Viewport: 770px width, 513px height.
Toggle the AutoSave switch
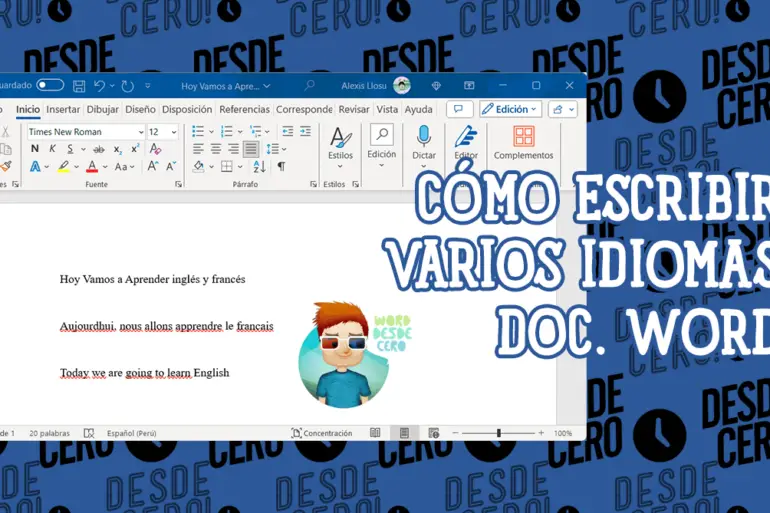click(50, 85)
